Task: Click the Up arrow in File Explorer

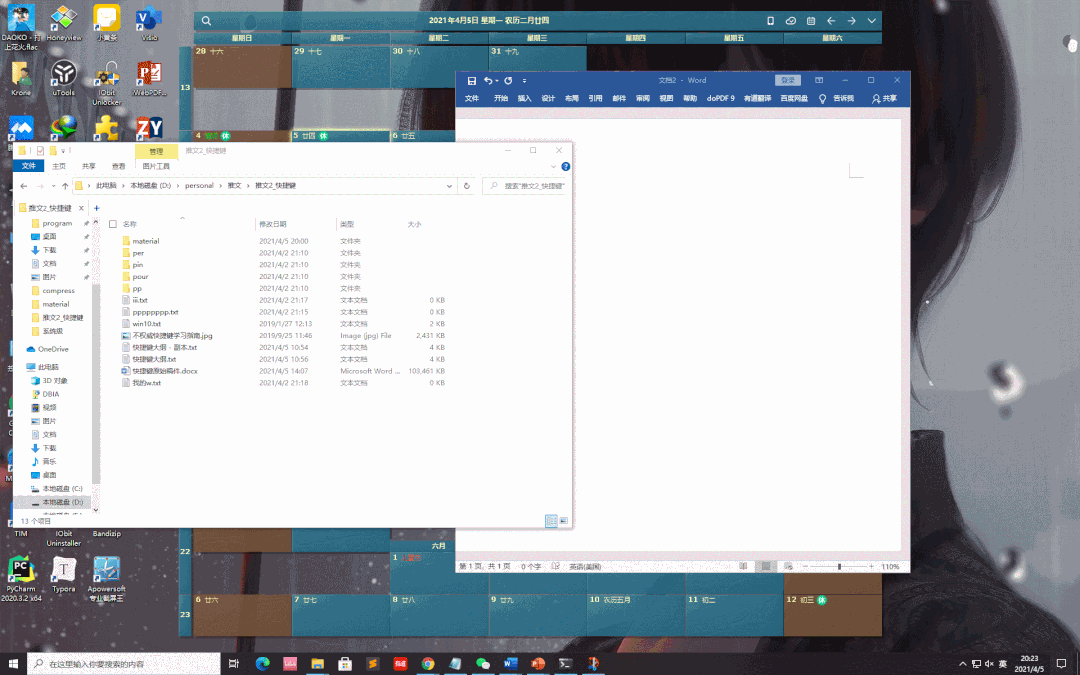Action: [x=65, y=186]
